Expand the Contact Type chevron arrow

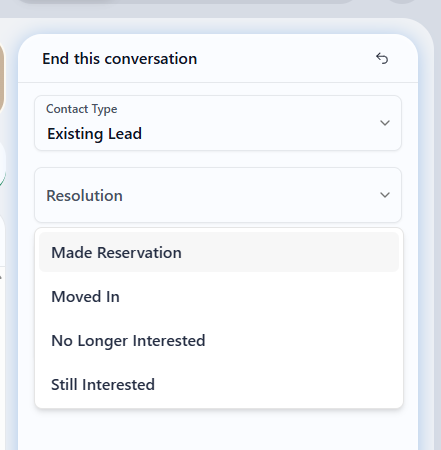tap(385, 123)
